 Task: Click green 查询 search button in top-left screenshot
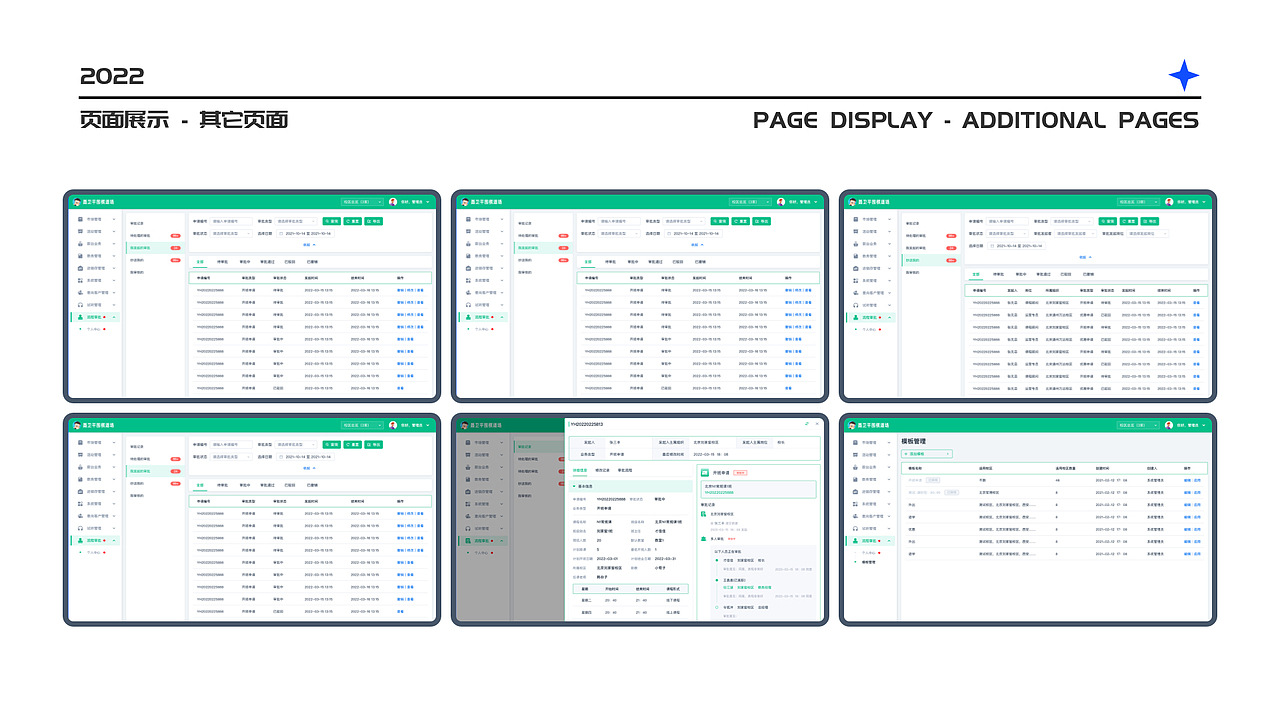332,221
